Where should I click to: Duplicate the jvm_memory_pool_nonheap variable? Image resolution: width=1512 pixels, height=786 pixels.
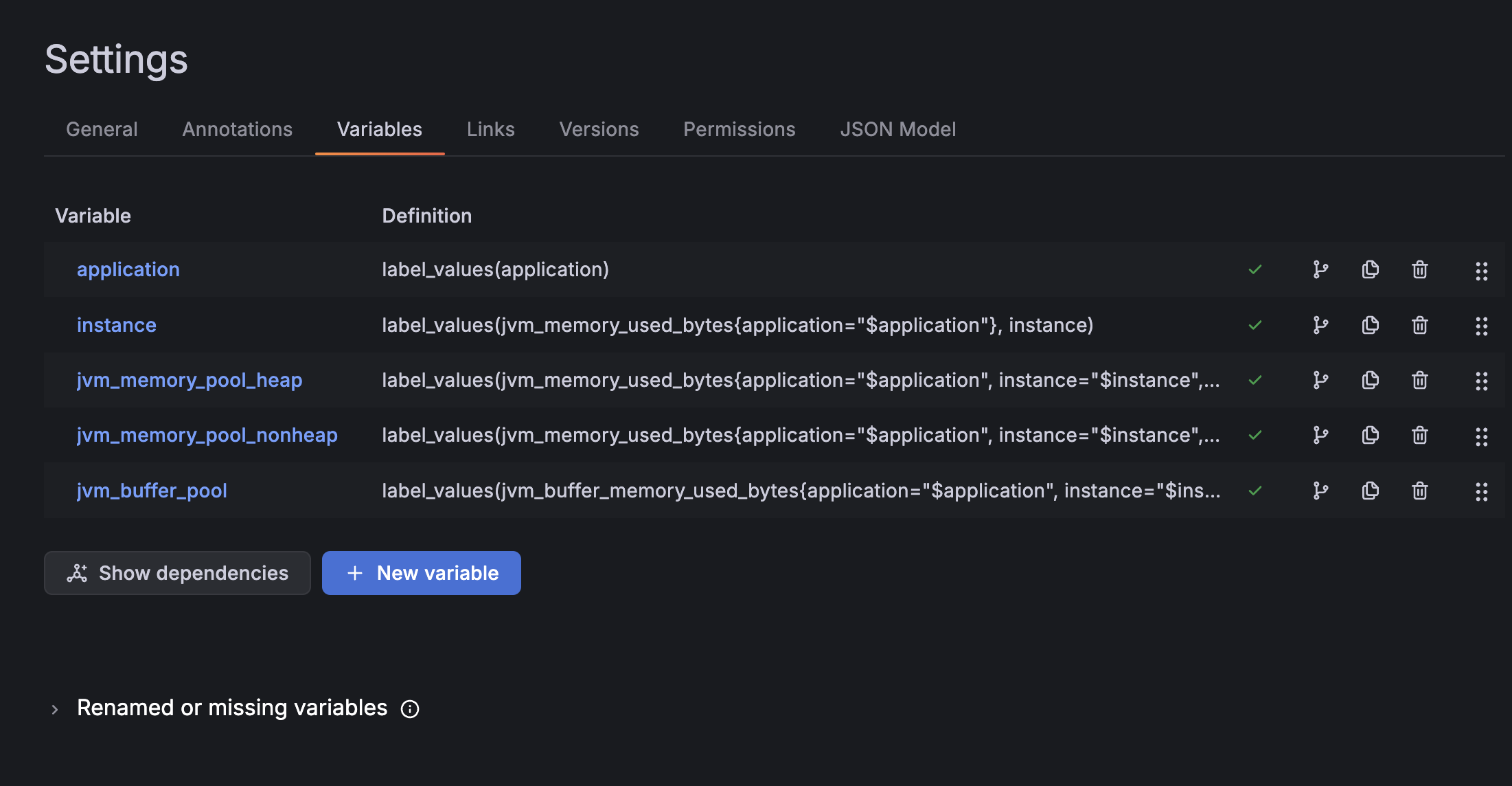(1370, 435)
